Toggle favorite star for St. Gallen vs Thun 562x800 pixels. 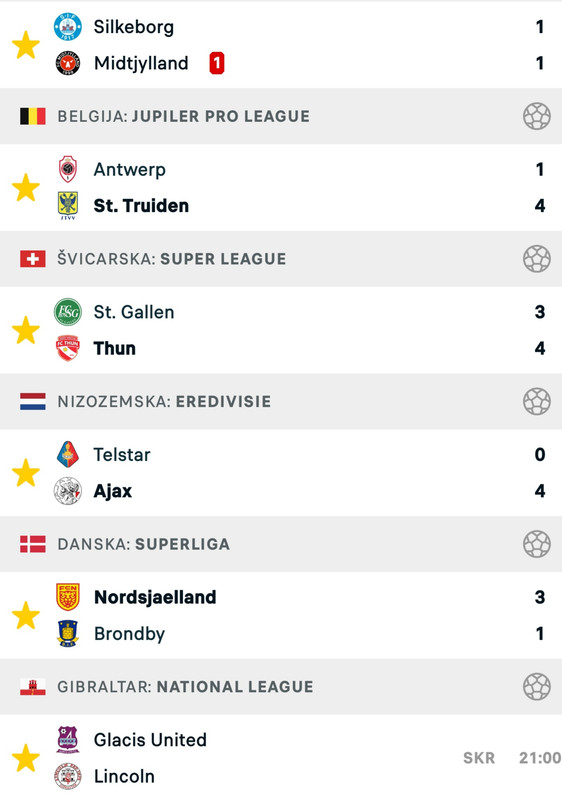point(25,330)
